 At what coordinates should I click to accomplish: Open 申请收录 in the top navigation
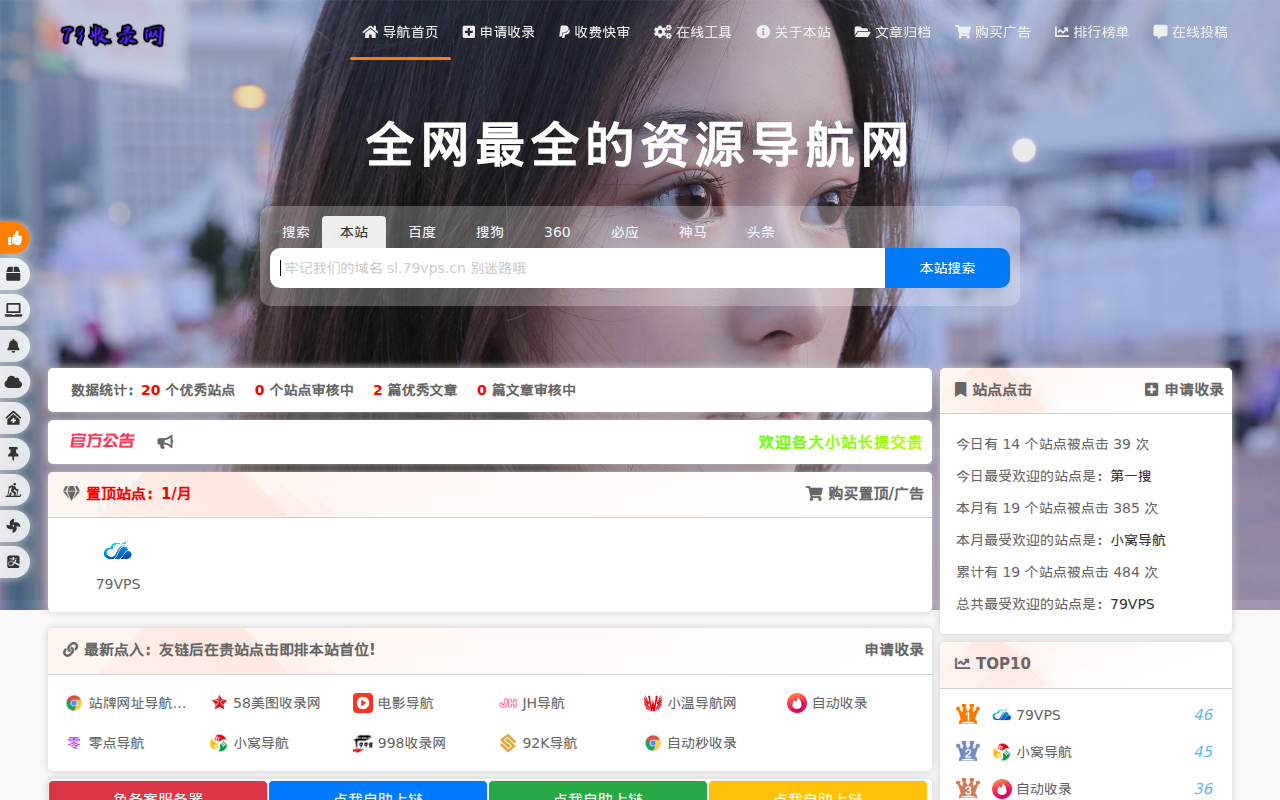[499, 32]
